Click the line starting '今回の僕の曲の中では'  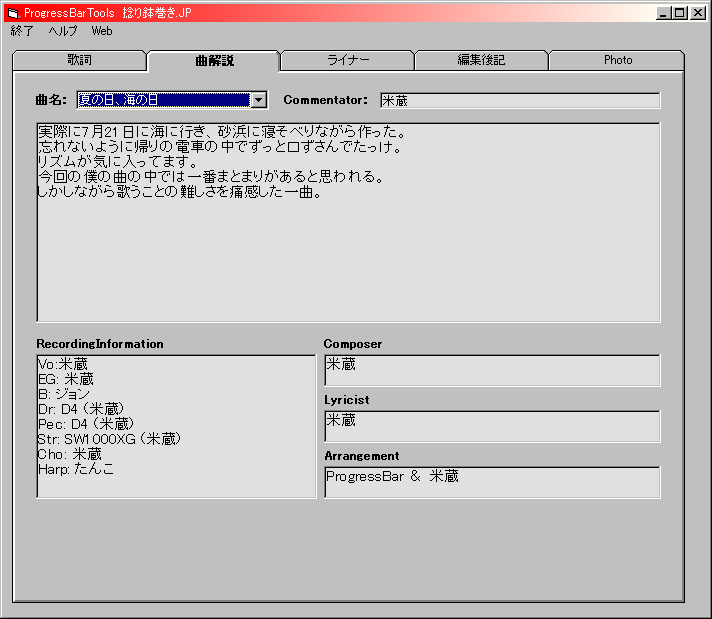pyautogui.click(x=211, y=176)
